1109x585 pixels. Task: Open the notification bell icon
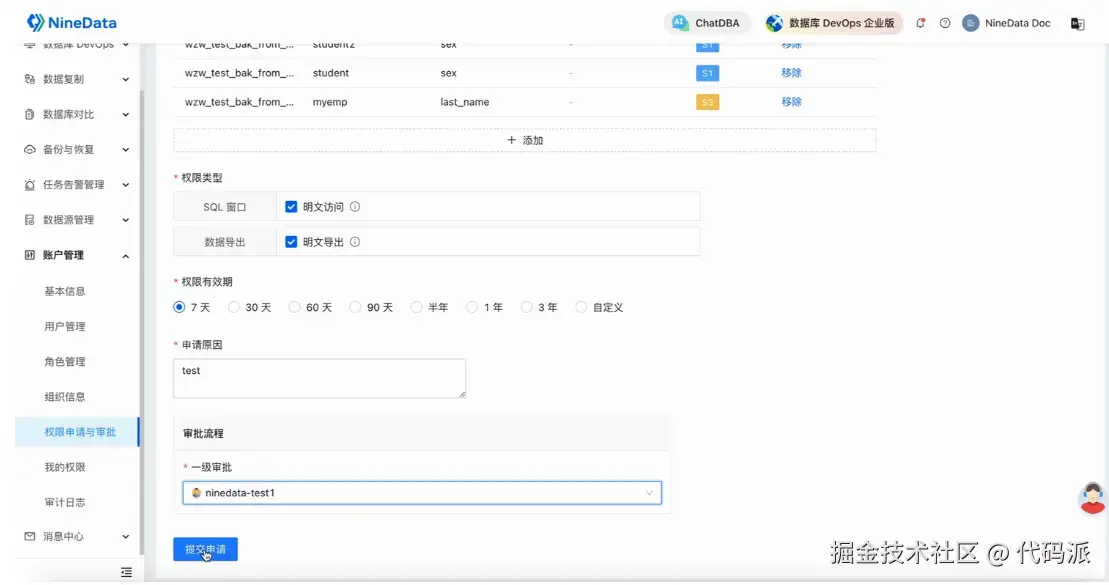(920, 23)
